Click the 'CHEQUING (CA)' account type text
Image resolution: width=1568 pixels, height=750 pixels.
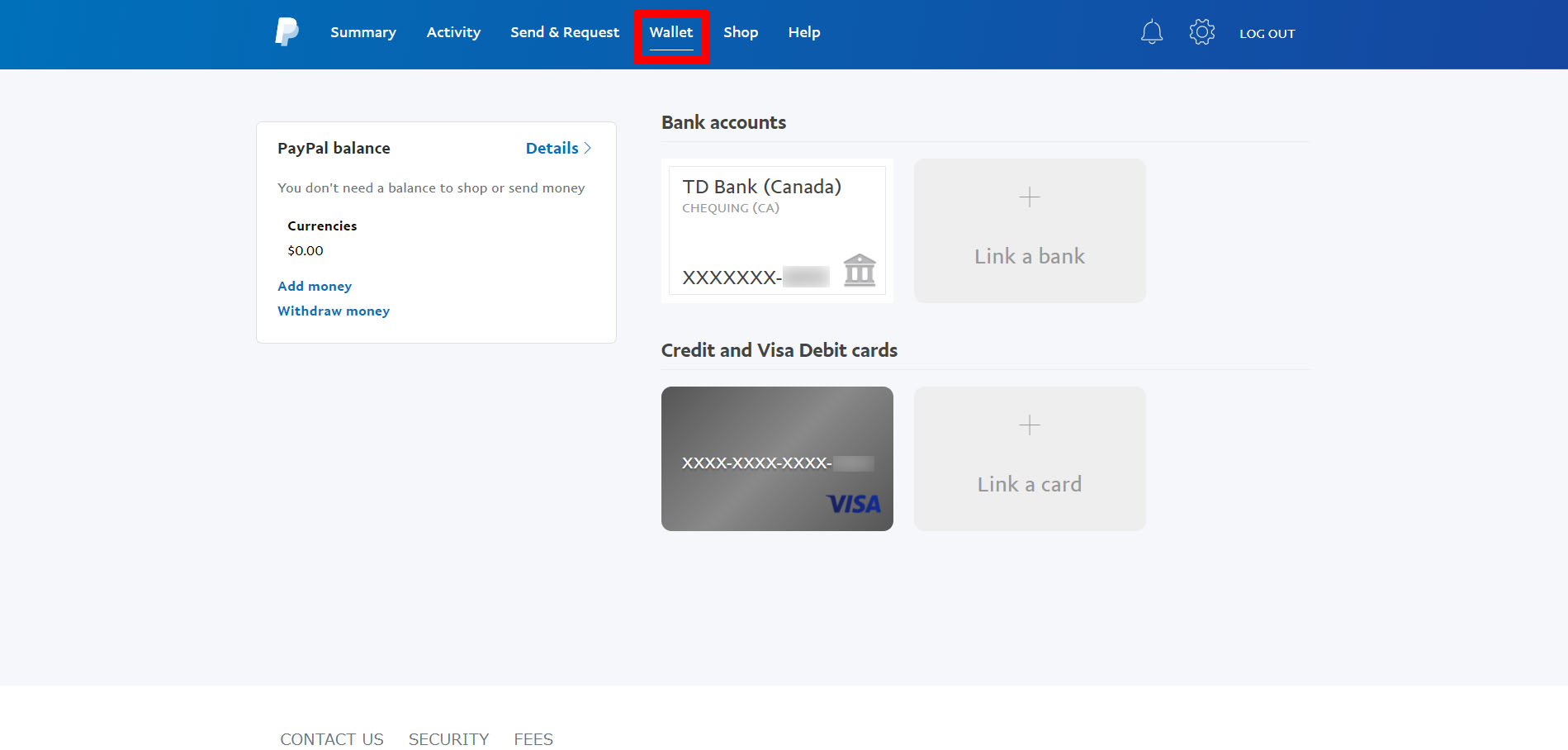point(731,208)
